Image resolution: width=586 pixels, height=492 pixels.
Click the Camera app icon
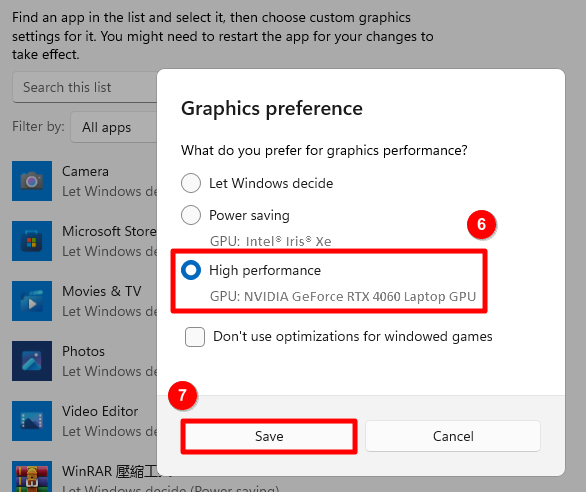click(32, 181)
